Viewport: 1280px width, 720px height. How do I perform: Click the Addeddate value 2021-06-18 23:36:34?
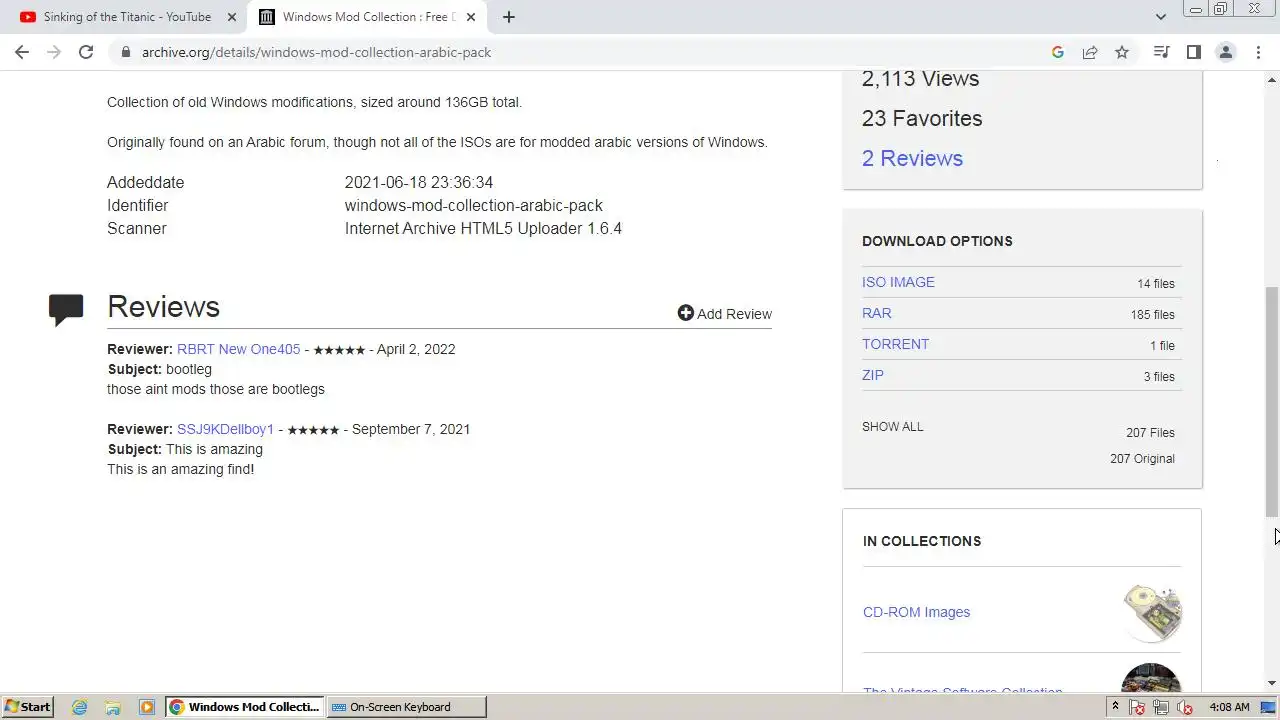[419, 182]
